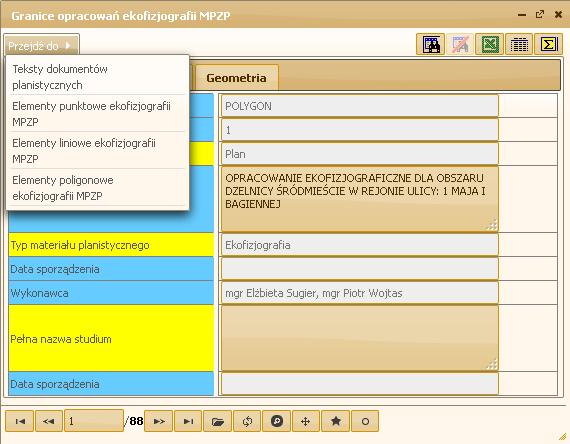Click the zoom to object magnifier icon
The width and height of the screenshot is (570, 444).
click(x=277, y=421)
